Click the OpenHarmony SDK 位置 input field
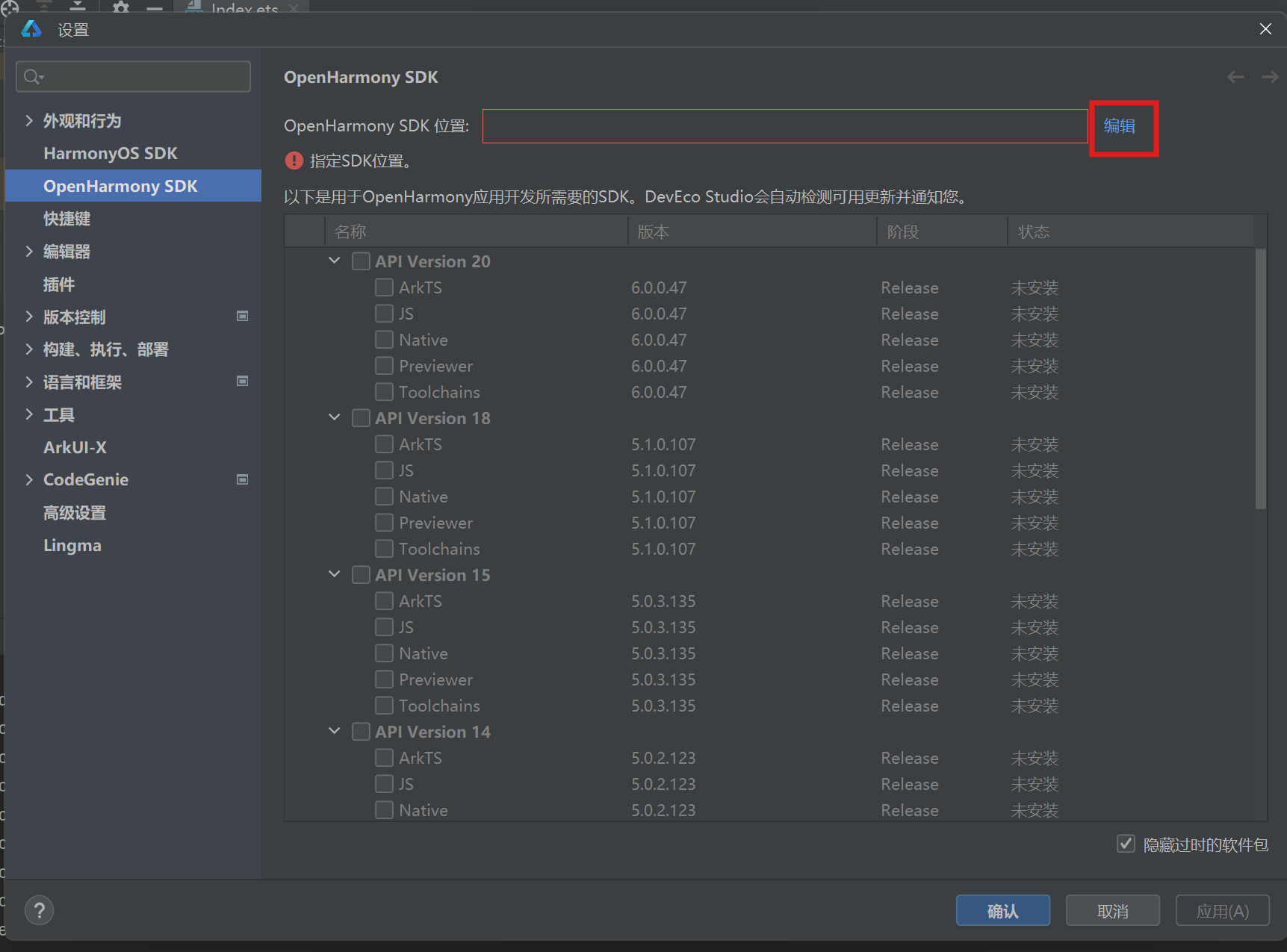Image resolution: width=1287 pixels, height=952 pixels. click(x=784, y=126)
